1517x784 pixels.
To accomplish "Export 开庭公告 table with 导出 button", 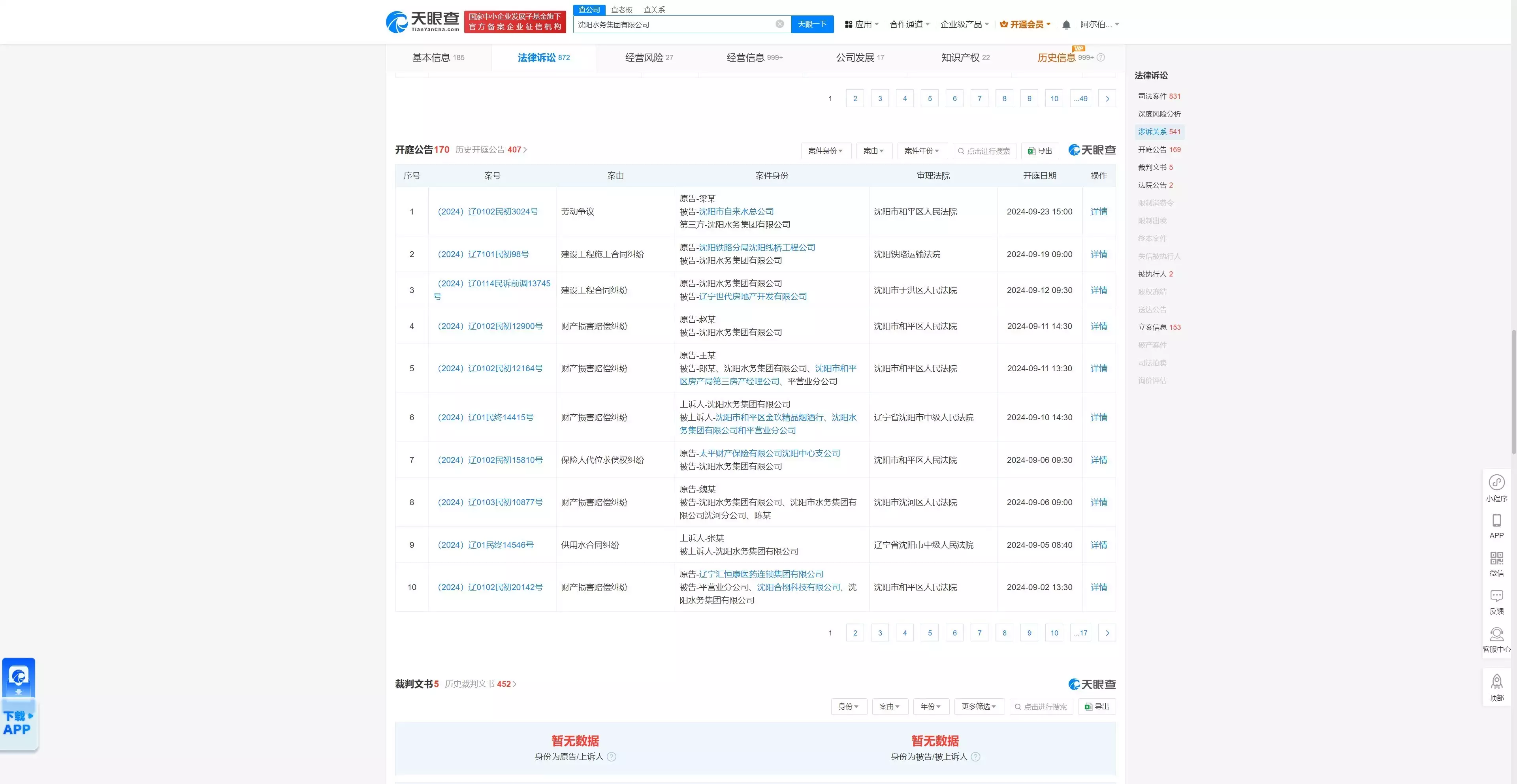I will [1040, 151].
